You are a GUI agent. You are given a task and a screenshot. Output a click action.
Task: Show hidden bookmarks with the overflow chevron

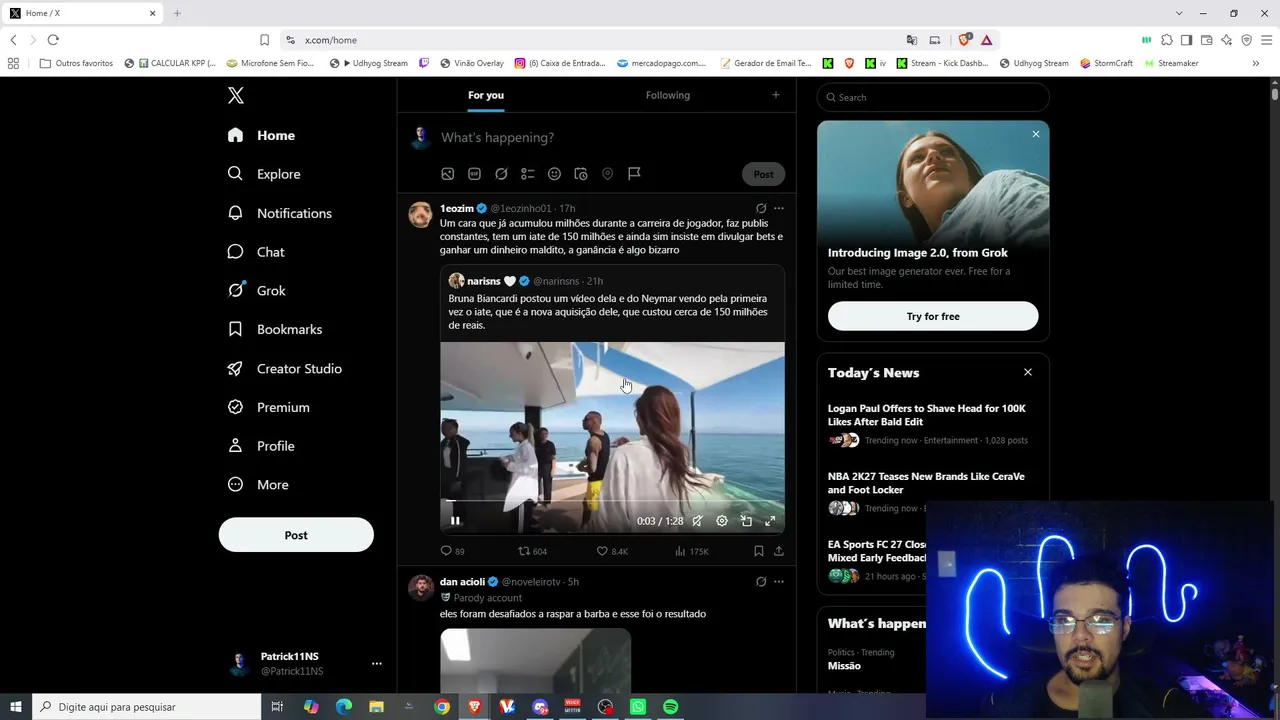pyautogui.click(x=1256, y=63)
